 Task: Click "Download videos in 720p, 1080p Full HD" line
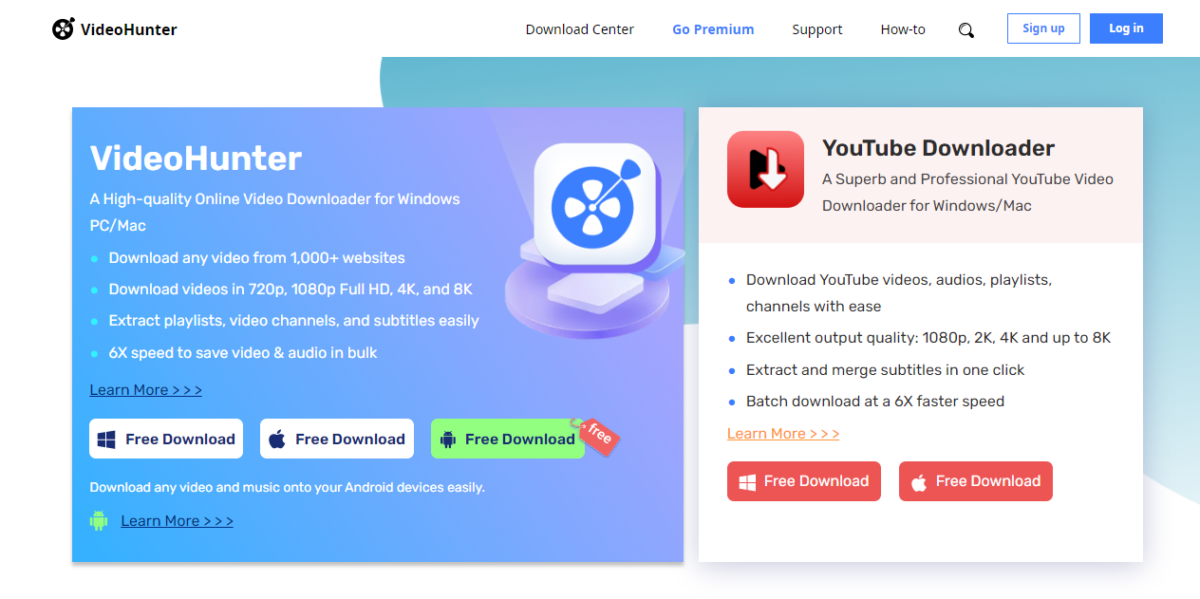click(291, 289)
